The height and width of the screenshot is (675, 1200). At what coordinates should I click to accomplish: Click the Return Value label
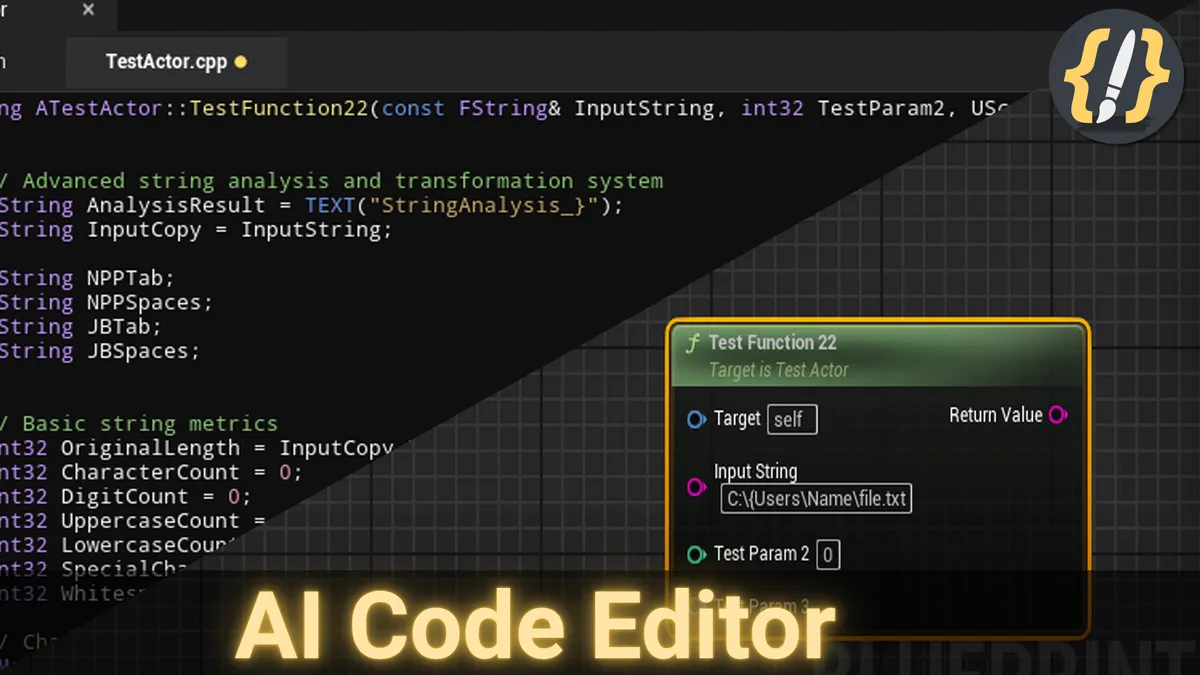pos(996,415)
